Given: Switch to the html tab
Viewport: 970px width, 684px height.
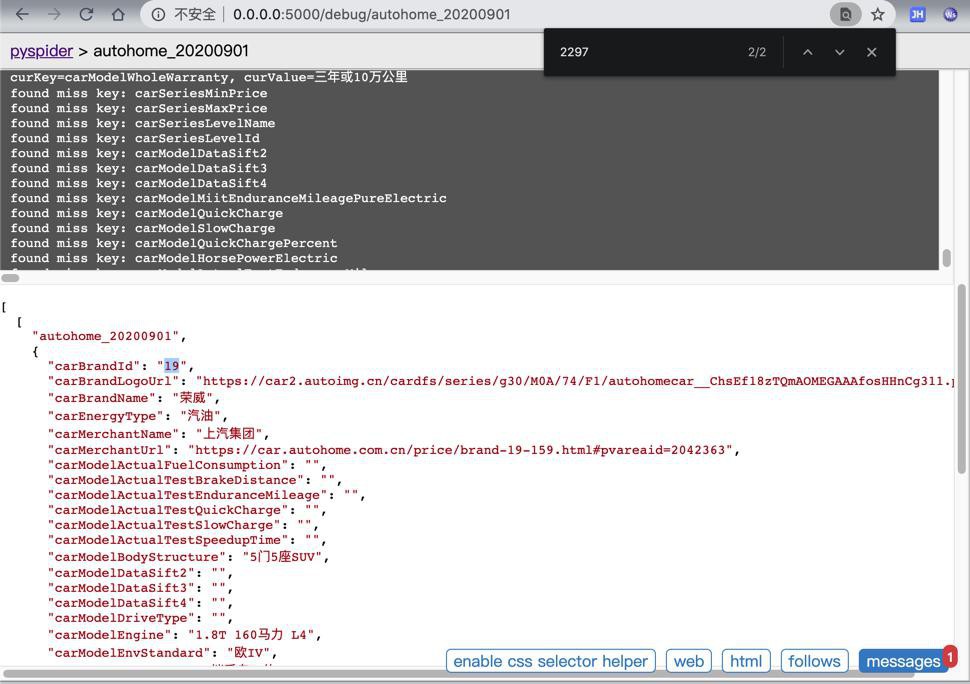Looking at the screenshot, I should 746,661.
